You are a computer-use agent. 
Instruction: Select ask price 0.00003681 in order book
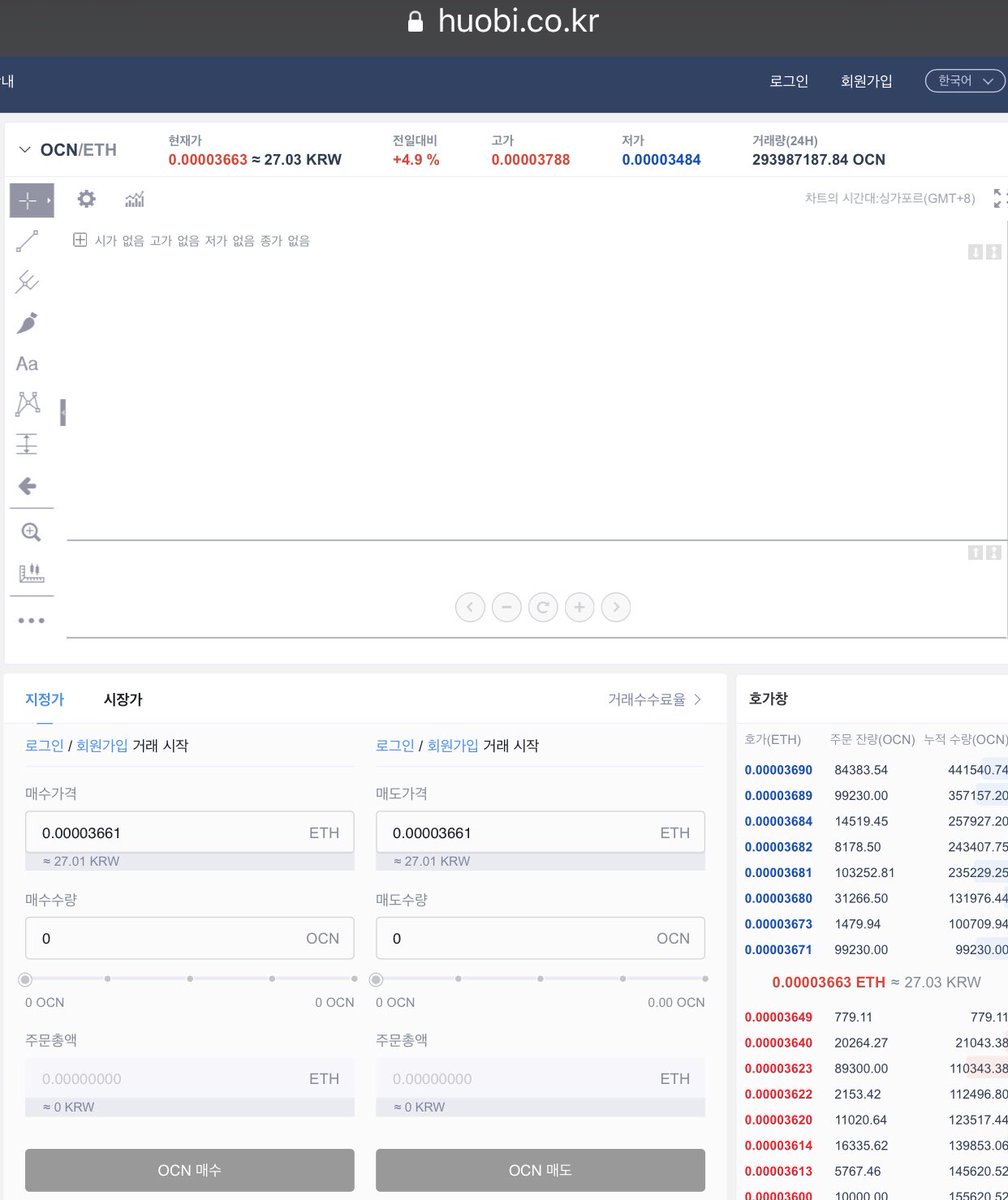click(x=779, y=872)
